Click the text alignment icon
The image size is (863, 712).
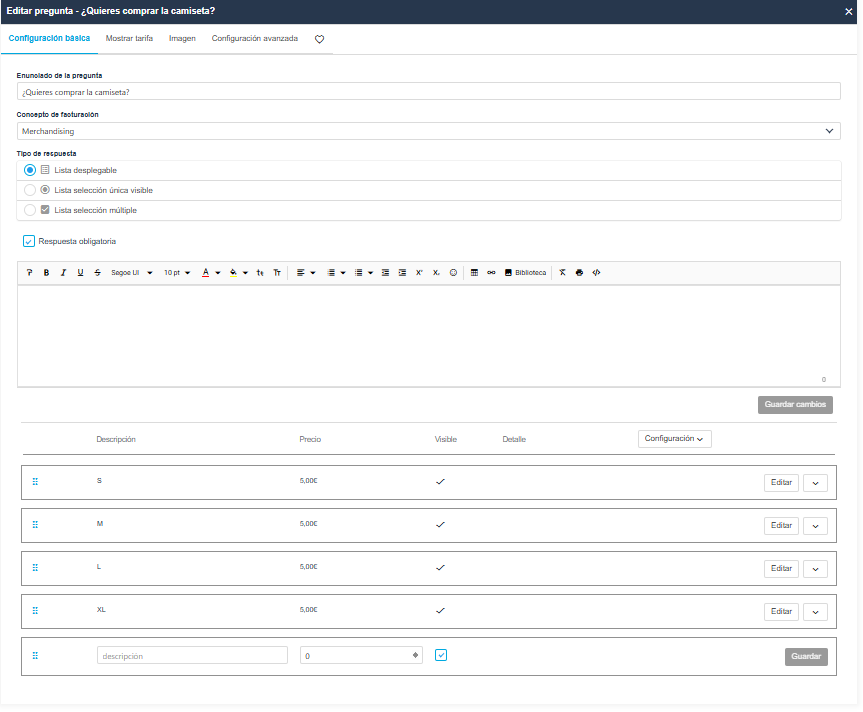point(301,273)
